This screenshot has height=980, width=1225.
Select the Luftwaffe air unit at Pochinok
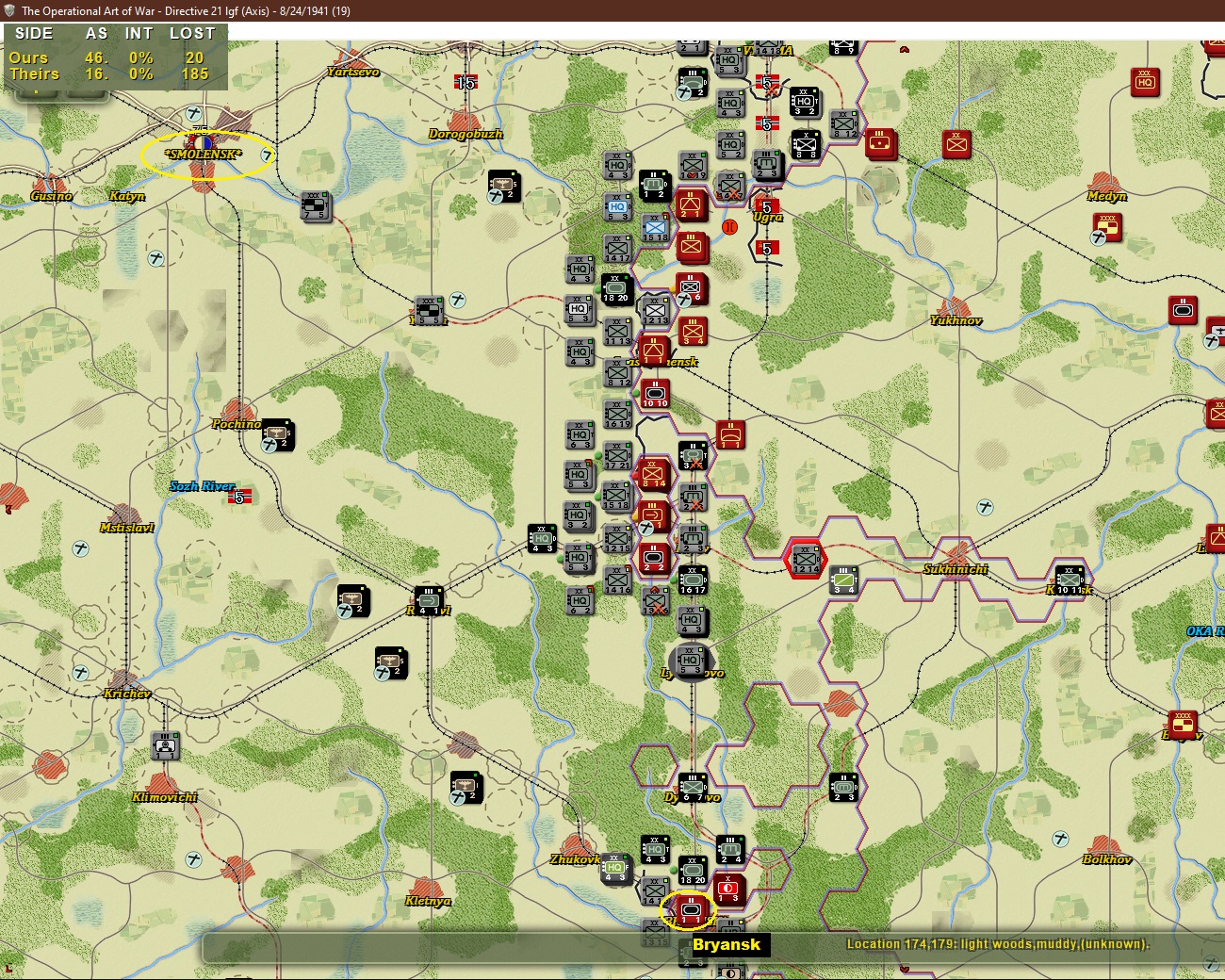278,434
